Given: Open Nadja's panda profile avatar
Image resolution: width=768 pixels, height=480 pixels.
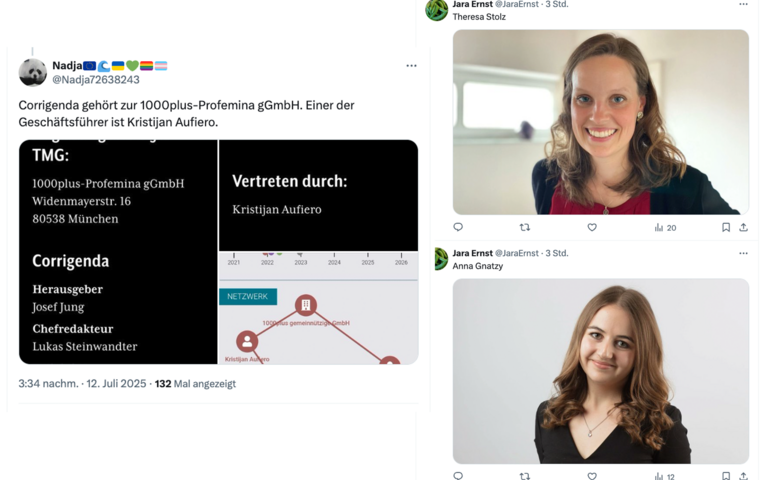Looking at the screenshot, I should [33, 72].
